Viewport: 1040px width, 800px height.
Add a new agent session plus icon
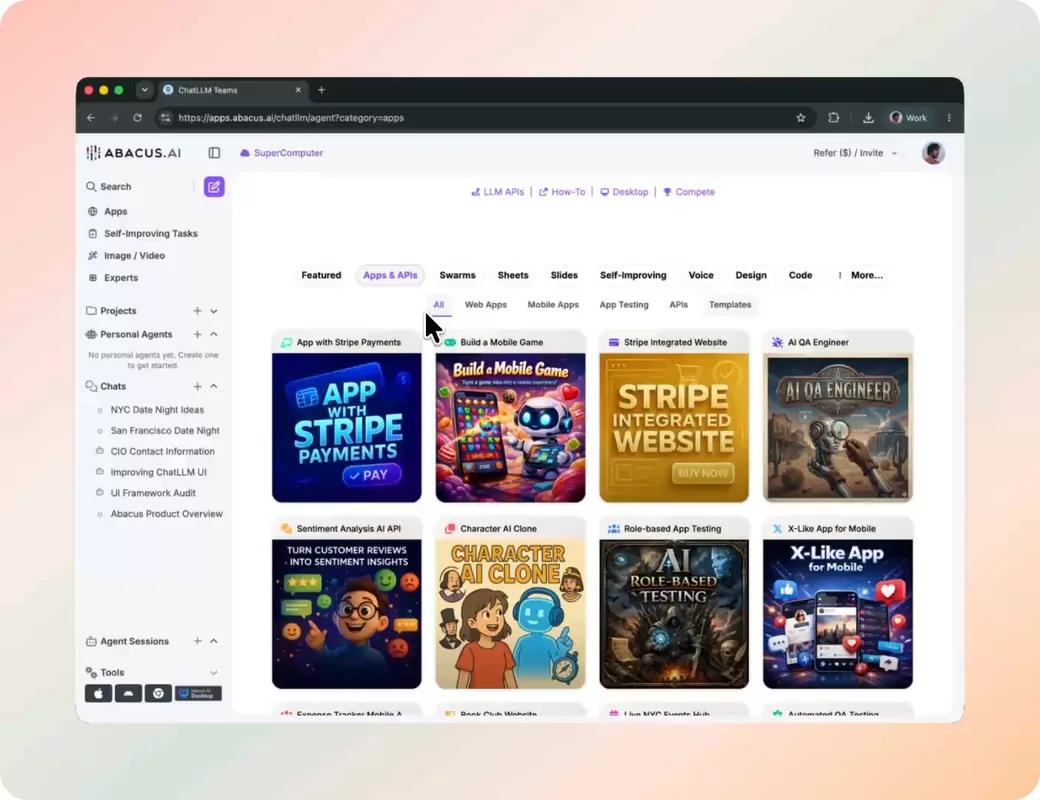click(x=197, y=641)
